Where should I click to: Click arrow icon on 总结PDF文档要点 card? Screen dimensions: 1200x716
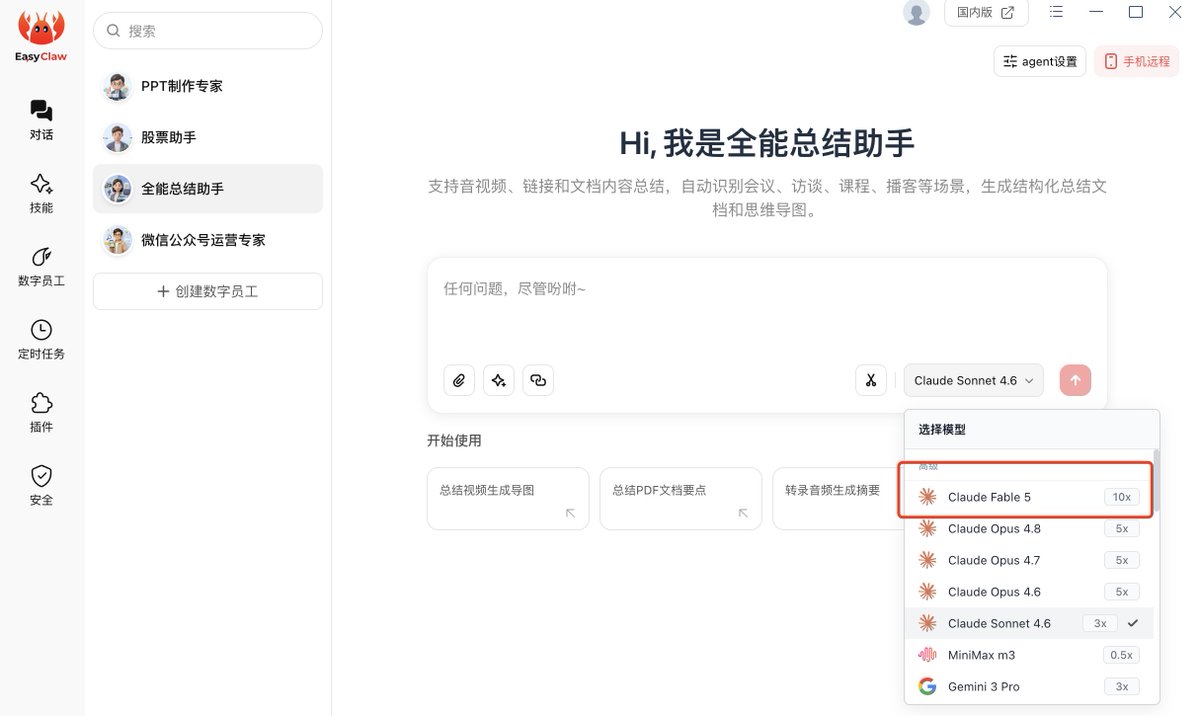click(743, 513)
